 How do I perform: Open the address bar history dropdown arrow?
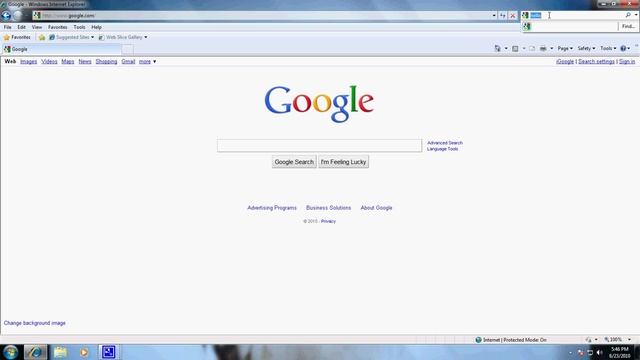coord(494,16)
